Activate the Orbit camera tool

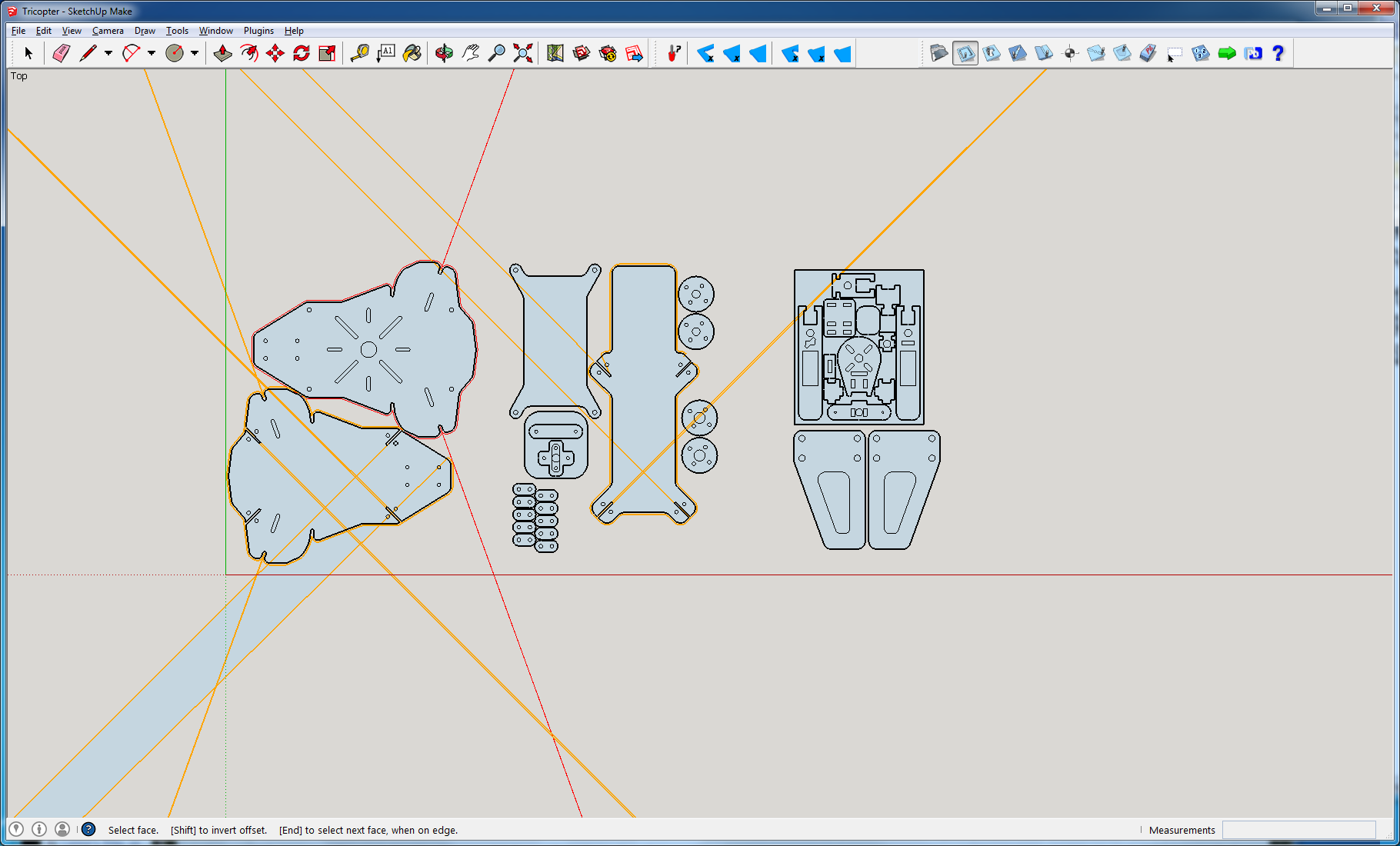[x=444, y=53]
